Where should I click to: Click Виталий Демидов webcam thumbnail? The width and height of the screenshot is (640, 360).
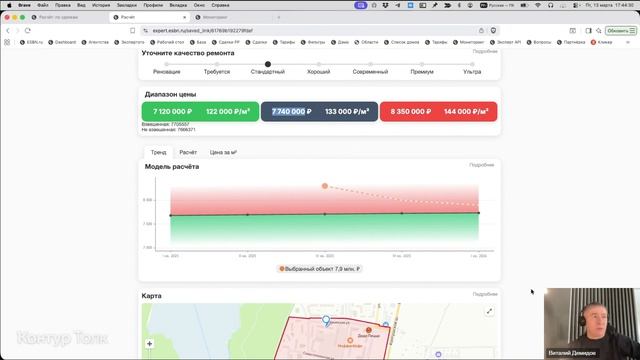[592, 324]
